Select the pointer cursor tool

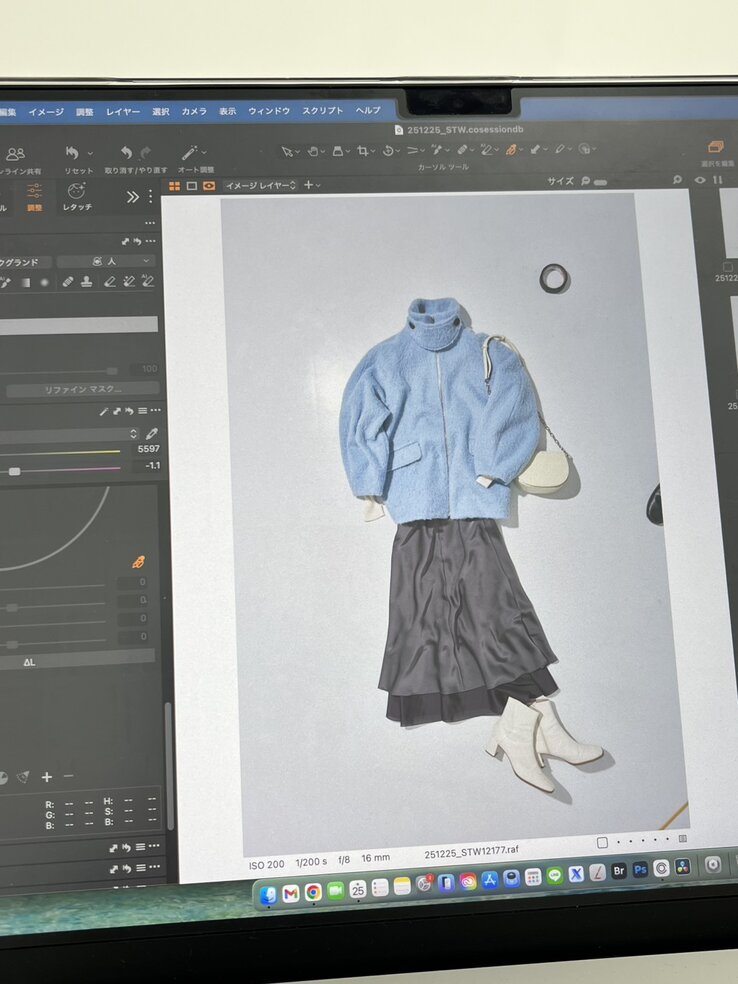click(287, 151)
